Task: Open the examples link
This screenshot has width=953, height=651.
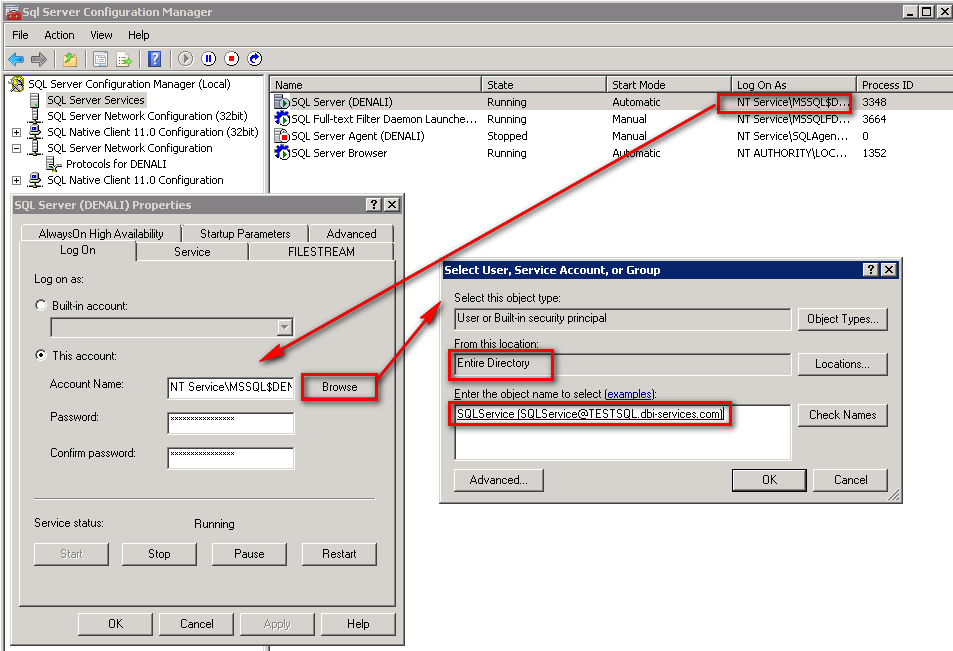Action: coord(628,395)
